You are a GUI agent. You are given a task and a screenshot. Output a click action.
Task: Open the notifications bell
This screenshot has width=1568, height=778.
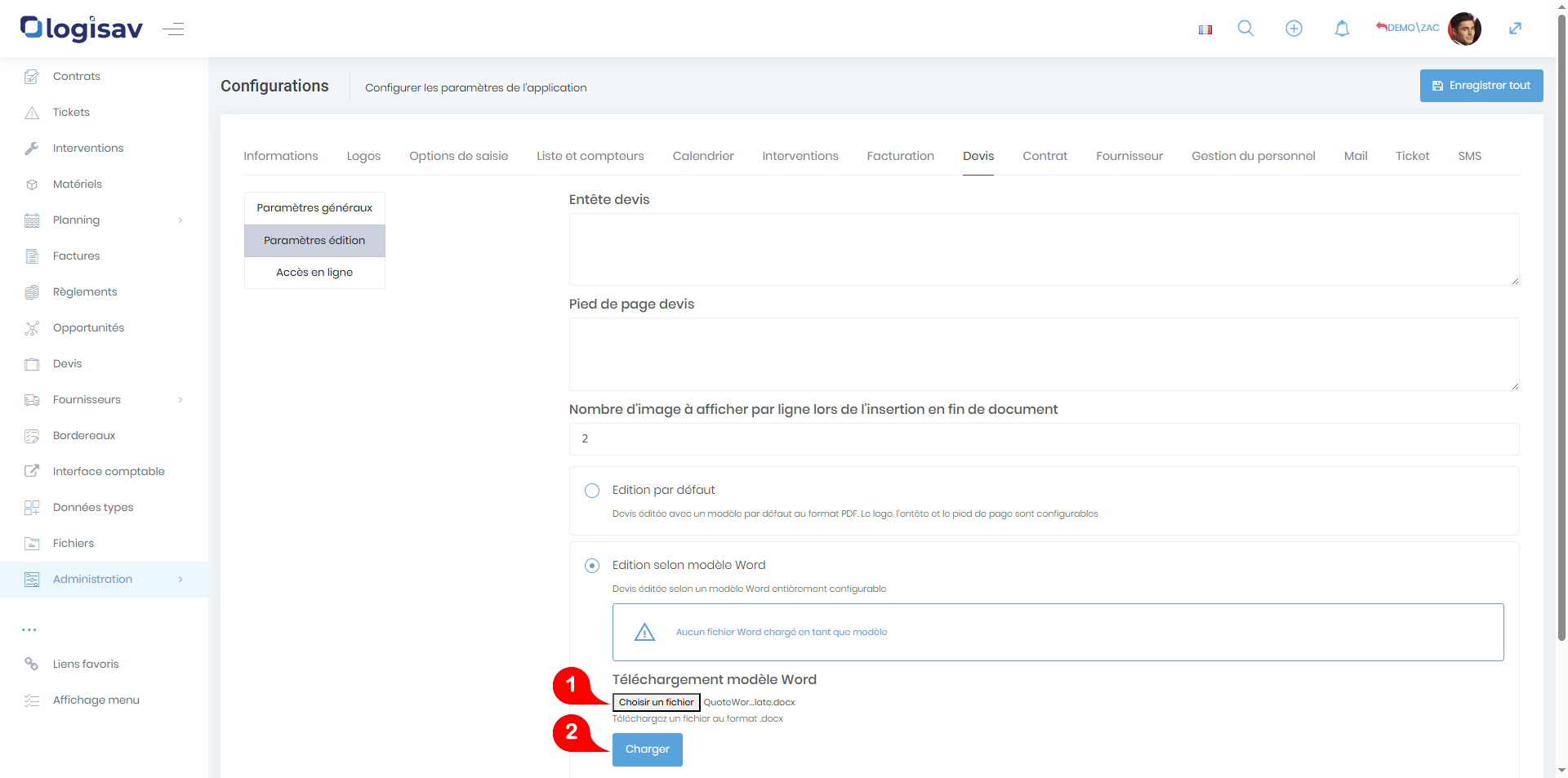[1342, 29]
